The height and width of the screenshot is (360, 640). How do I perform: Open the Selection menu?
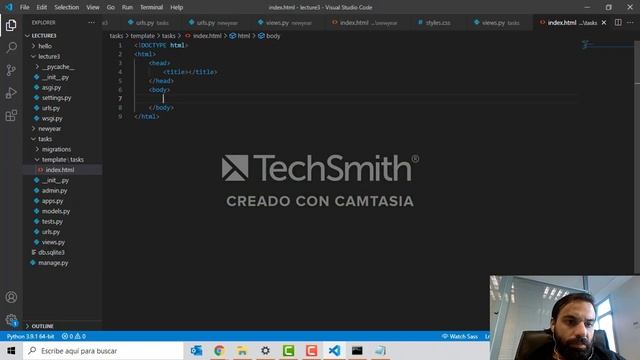67,7
